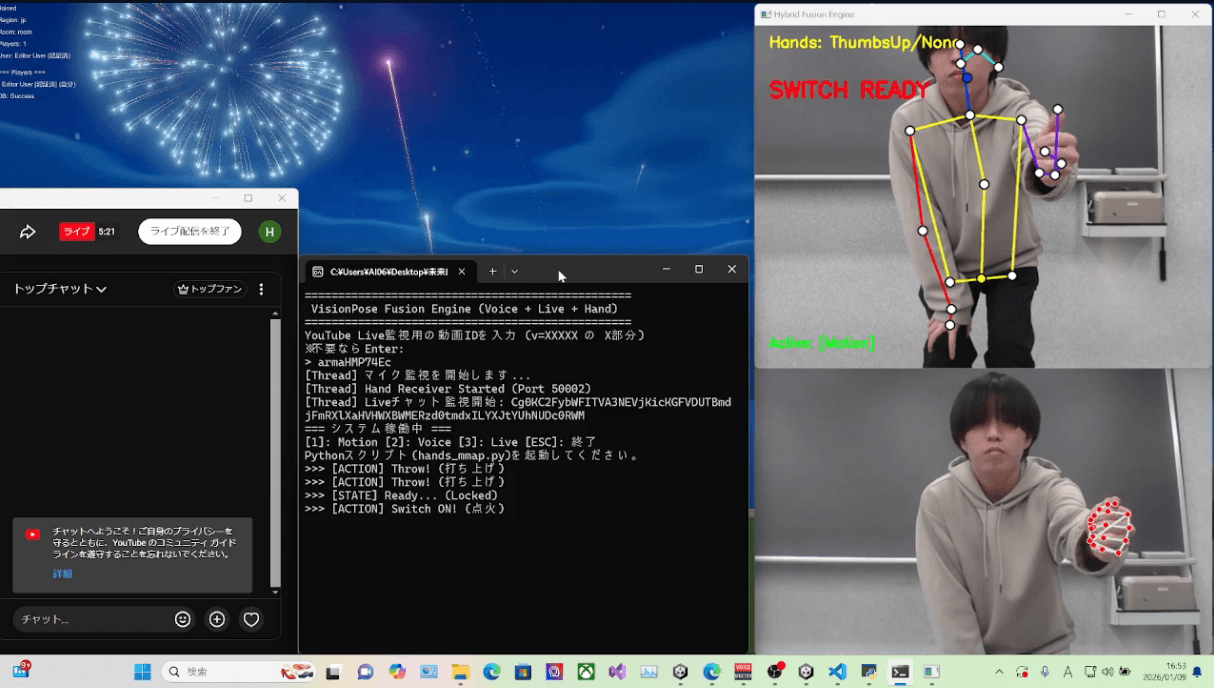The image size is (1214, 688).
Task: Click the live chat vertical scrollbar
Action: (x=276, y=450)
